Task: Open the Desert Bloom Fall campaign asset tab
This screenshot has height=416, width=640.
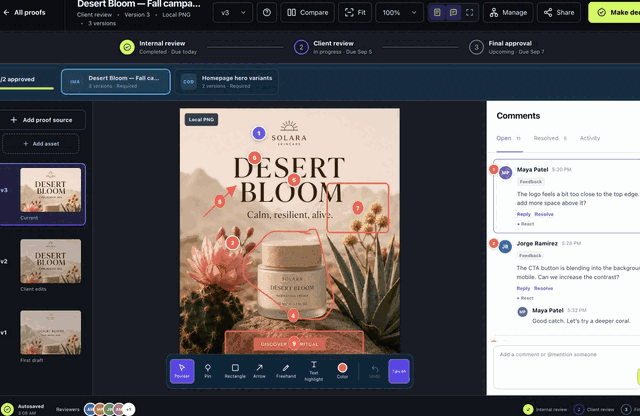Action: (x=116, y=82)
